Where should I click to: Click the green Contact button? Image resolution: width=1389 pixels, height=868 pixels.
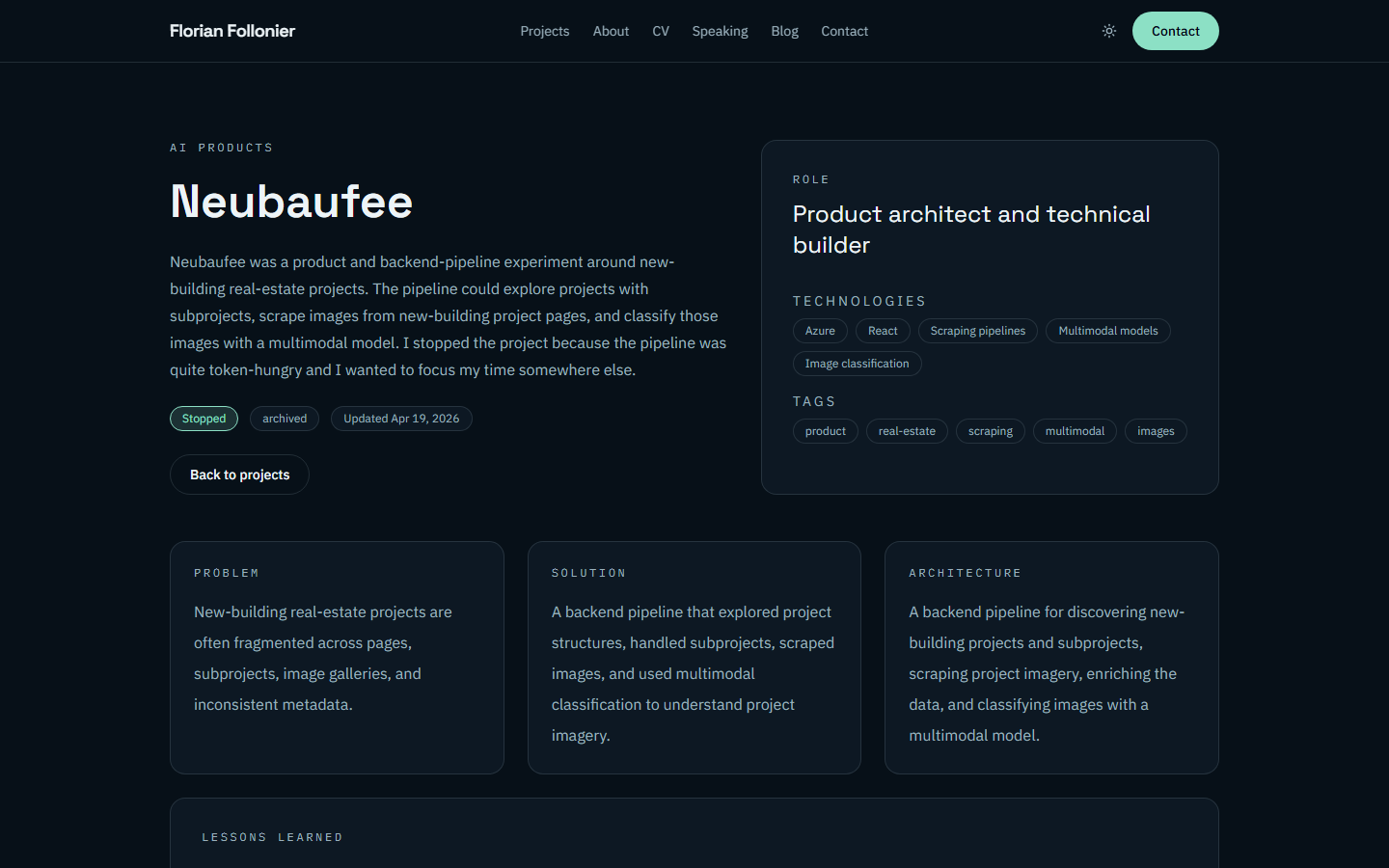point(1175,31)
